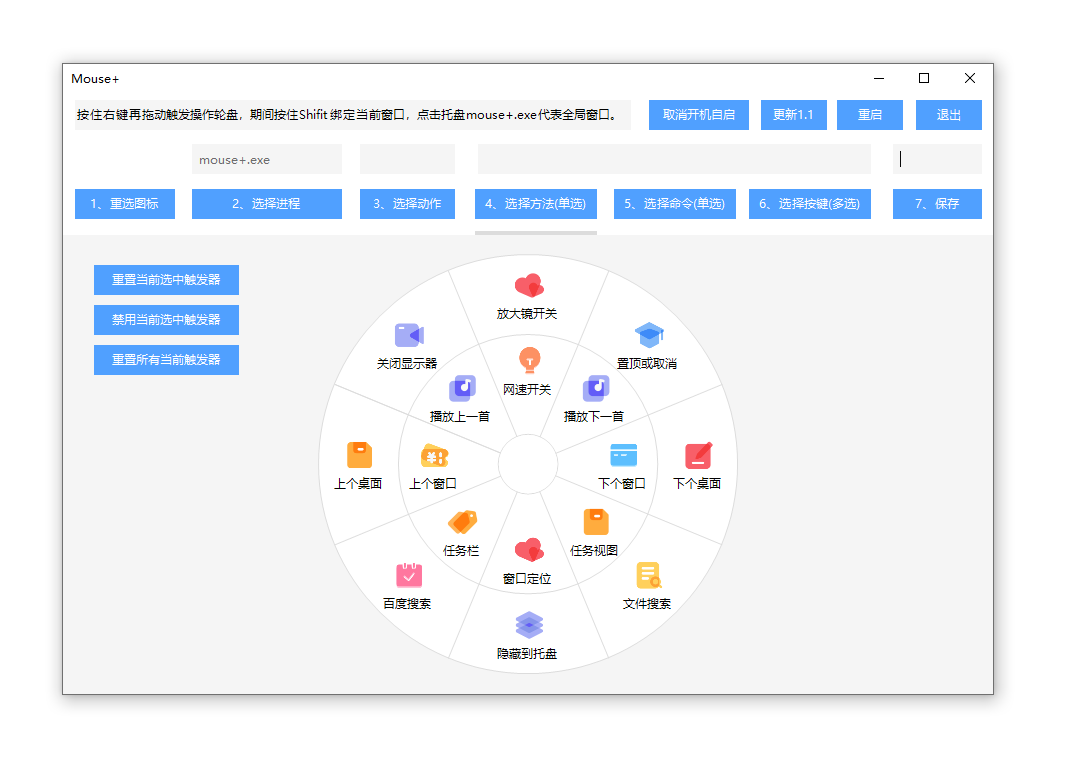
Task: Click the 放大镜开关 heart icon in wheel
Action: click(528, 286)
